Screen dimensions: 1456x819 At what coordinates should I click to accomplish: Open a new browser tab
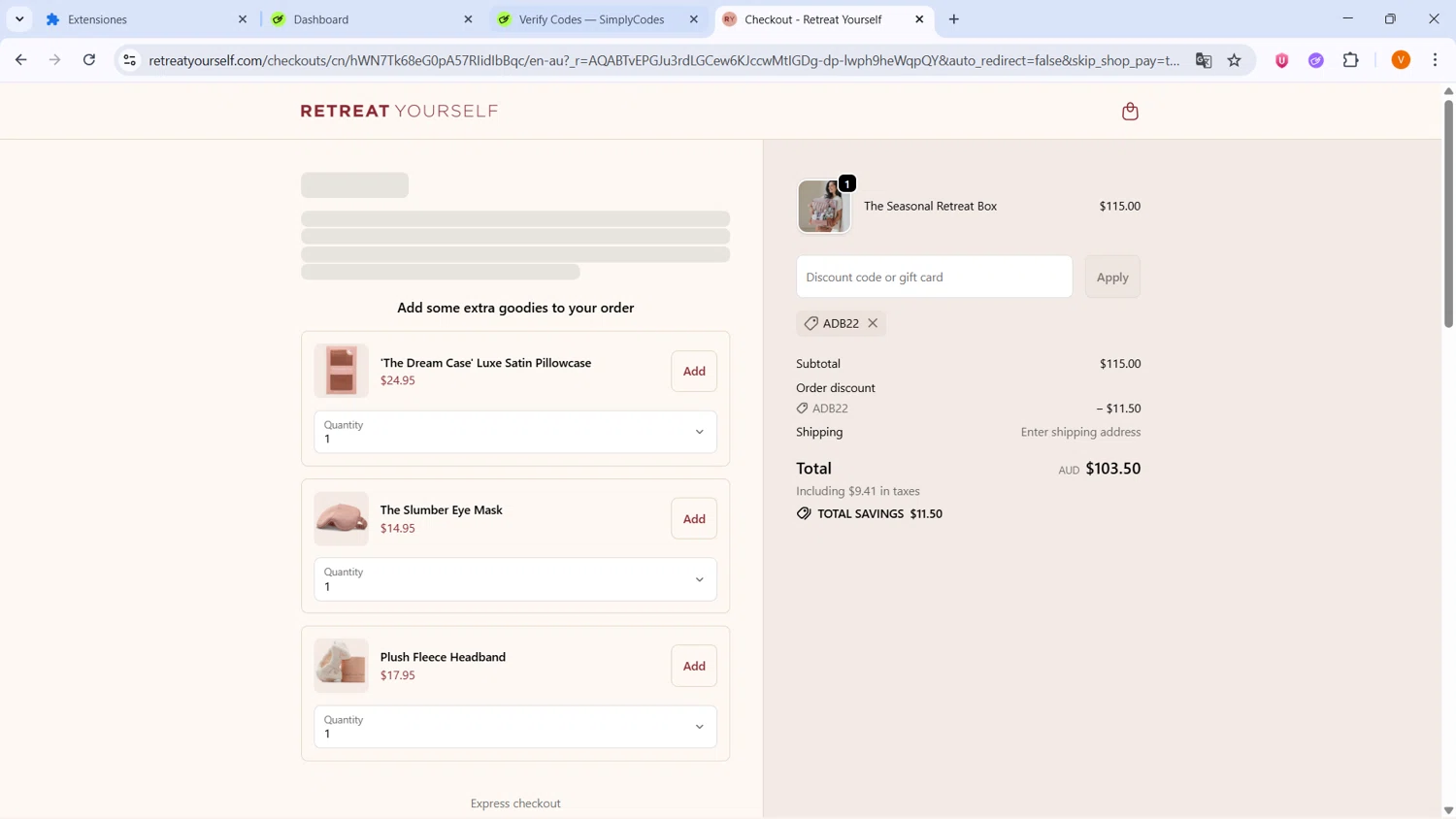coord(954,19)
